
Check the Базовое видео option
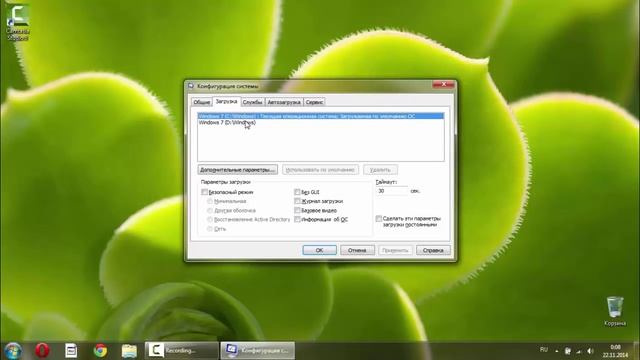tap(297, 210)
